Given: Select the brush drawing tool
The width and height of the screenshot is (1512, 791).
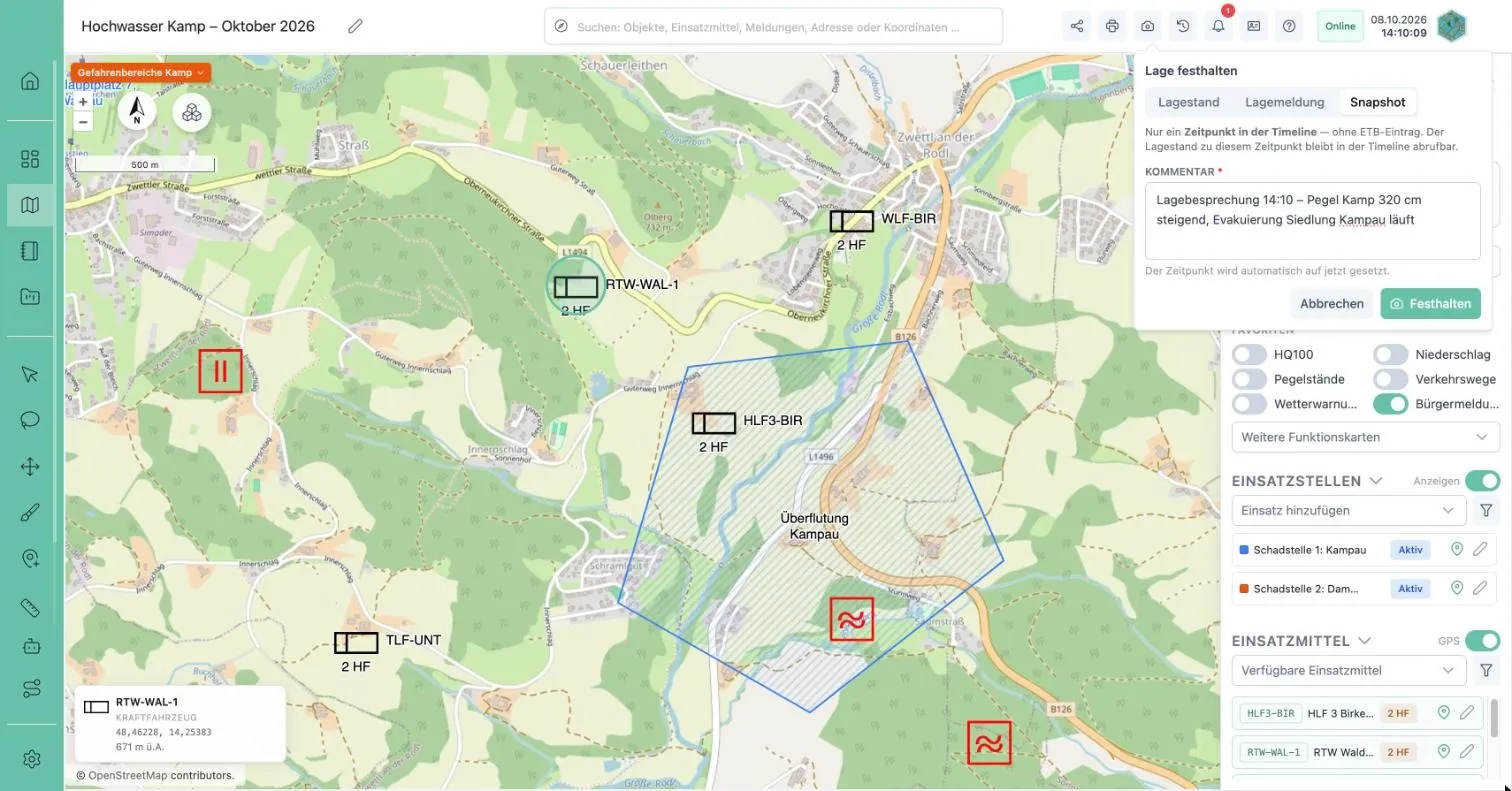Looking at the screenshot, I should 30,513.
